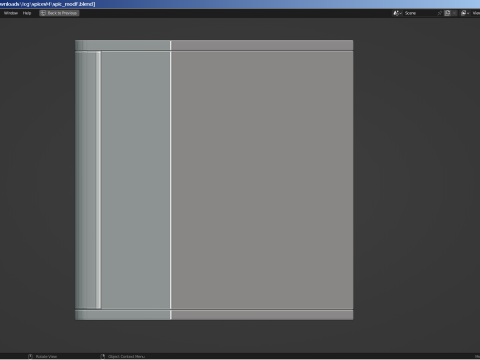The width and height of the screenshot is (480, 360).
Task: Click the view layer name field
Action: [x=476, y=13]
